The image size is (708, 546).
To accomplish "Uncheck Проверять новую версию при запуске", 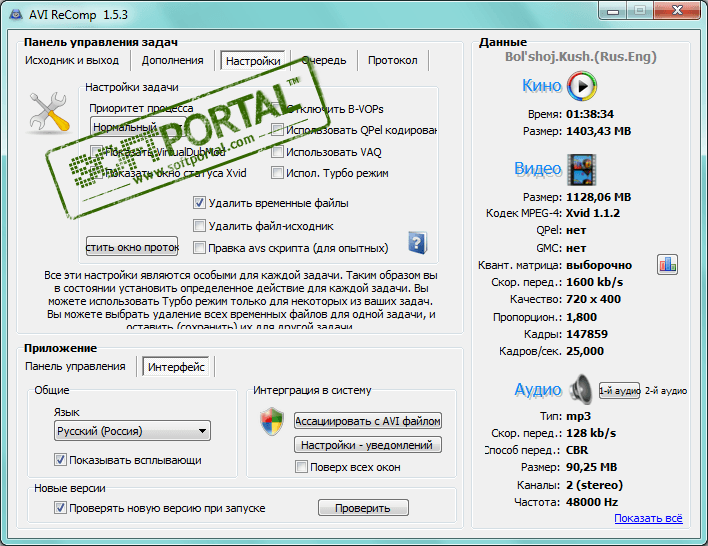I will (x=60, y=508).
